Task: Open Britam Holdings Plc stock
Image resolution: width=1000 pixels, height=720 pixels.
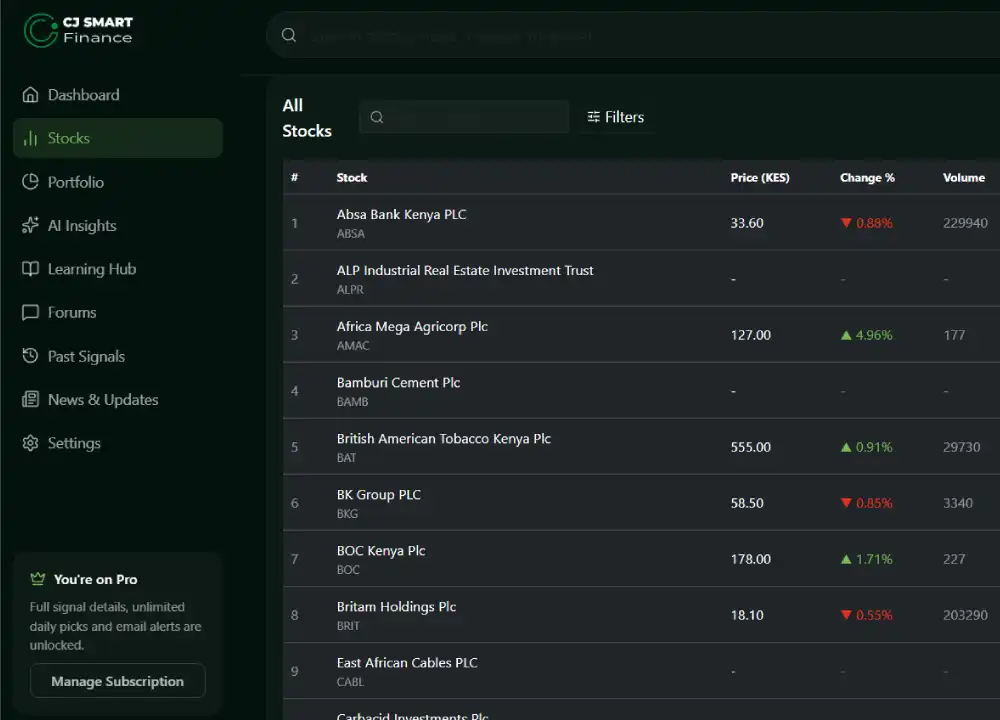Action: point(396,606)
